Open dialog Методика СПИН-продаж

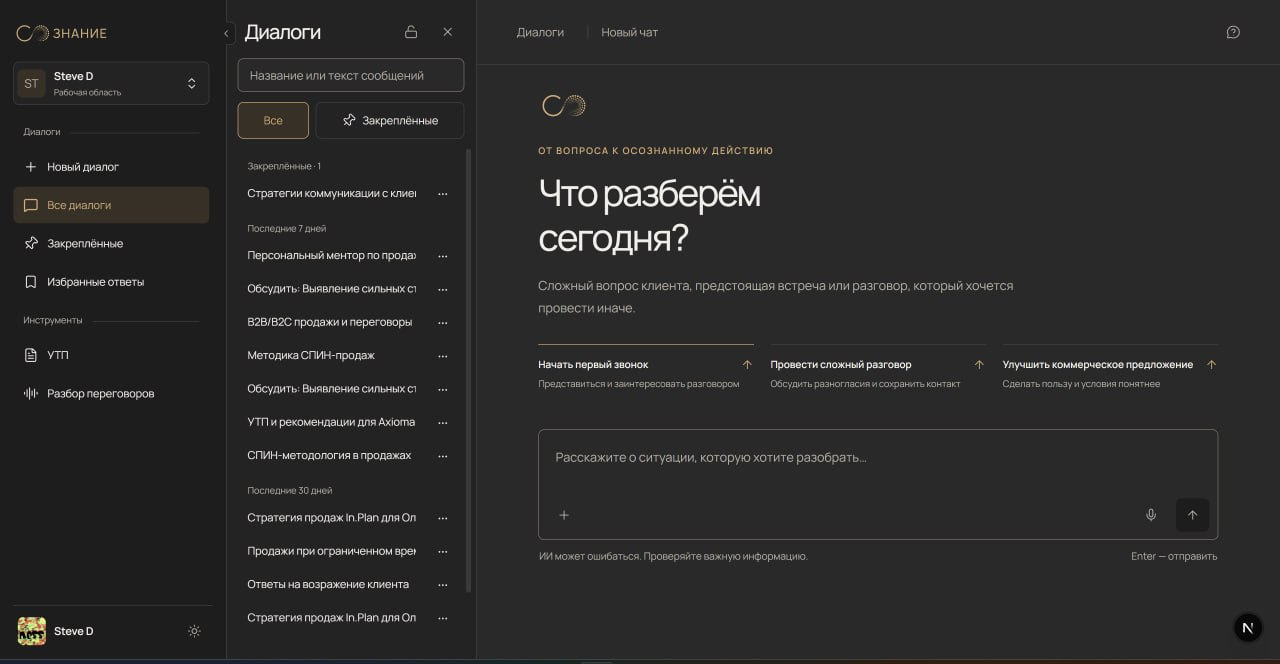pyautogui.click(x=311, y=355)
